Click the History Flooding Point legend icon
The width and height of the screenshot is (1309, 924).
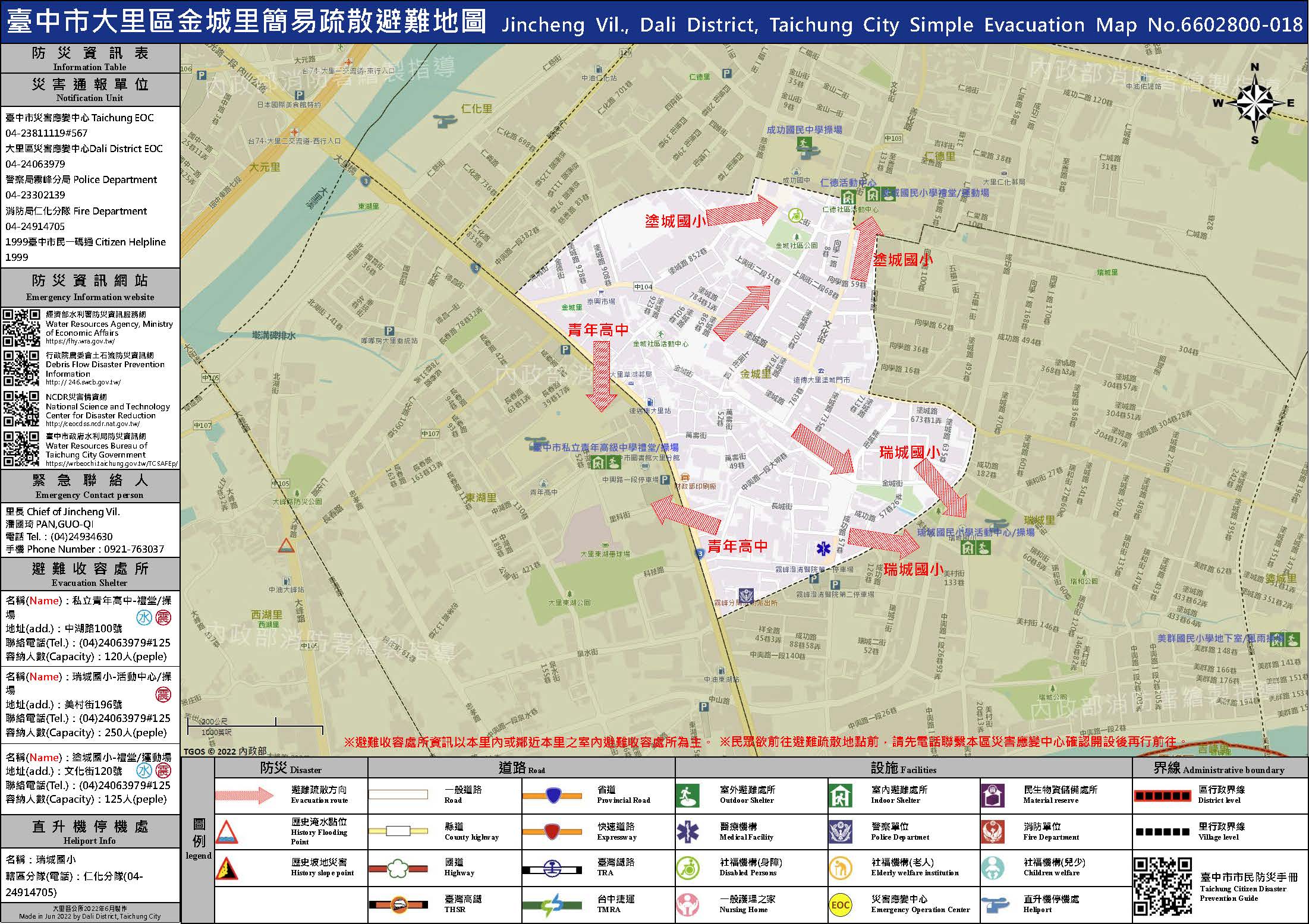point(227,832)
